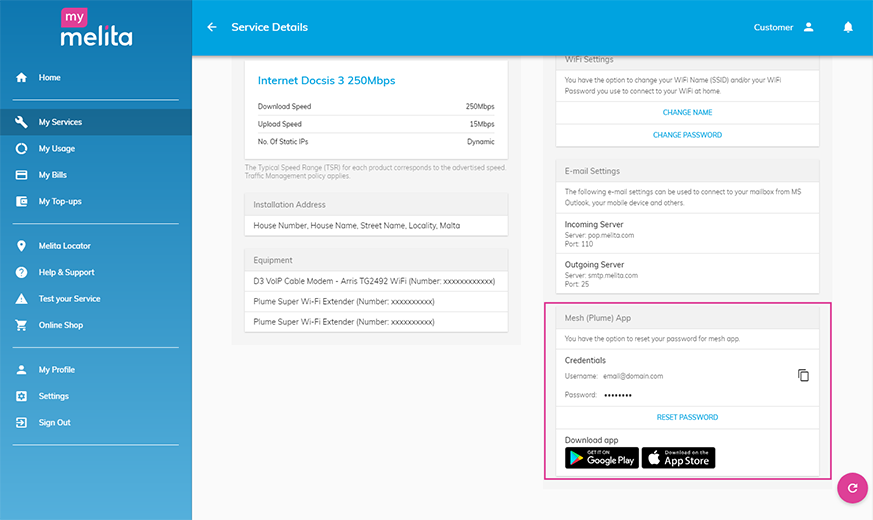Image resolution: width=873 pixels, height=520 pixels.
Task: Click CHANGE PASSWORD for WiFi
Action: pyautogui.click(x=687, y=135)
